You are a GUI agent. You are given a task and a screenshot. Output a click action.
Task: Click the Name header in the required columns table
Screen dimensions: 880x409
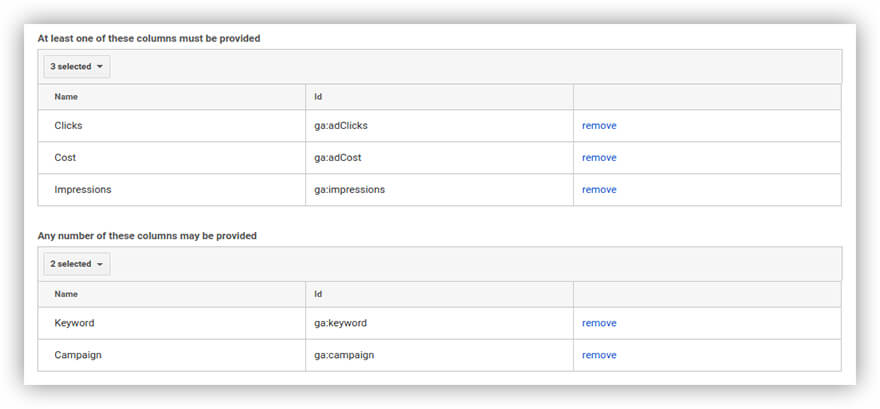click(66, 97)
